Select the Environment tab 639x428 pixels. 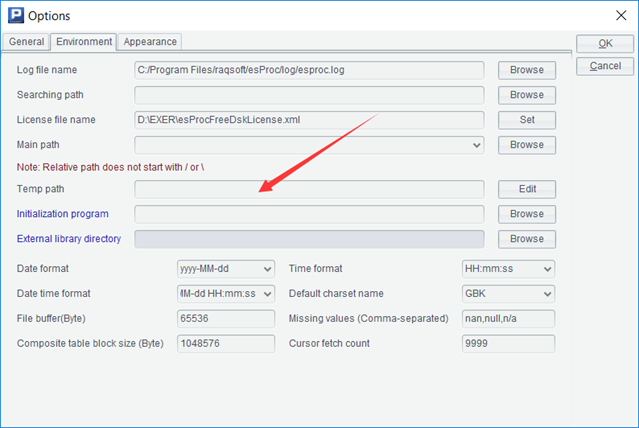[84, 42]
